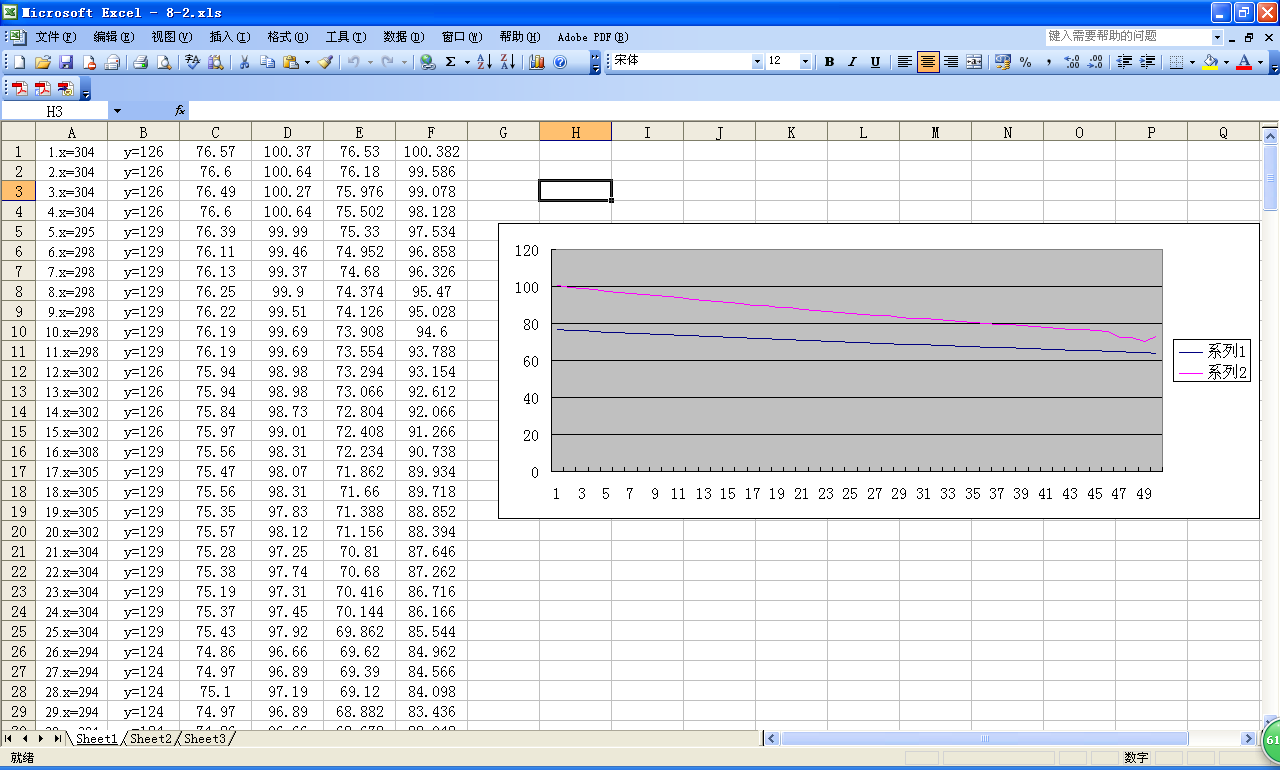Click the help search box 键入需要帮助的问题
Image resolution: width=1280 pixels, height=770 pixels.
pyautogui.click(x=1128, y=36)
